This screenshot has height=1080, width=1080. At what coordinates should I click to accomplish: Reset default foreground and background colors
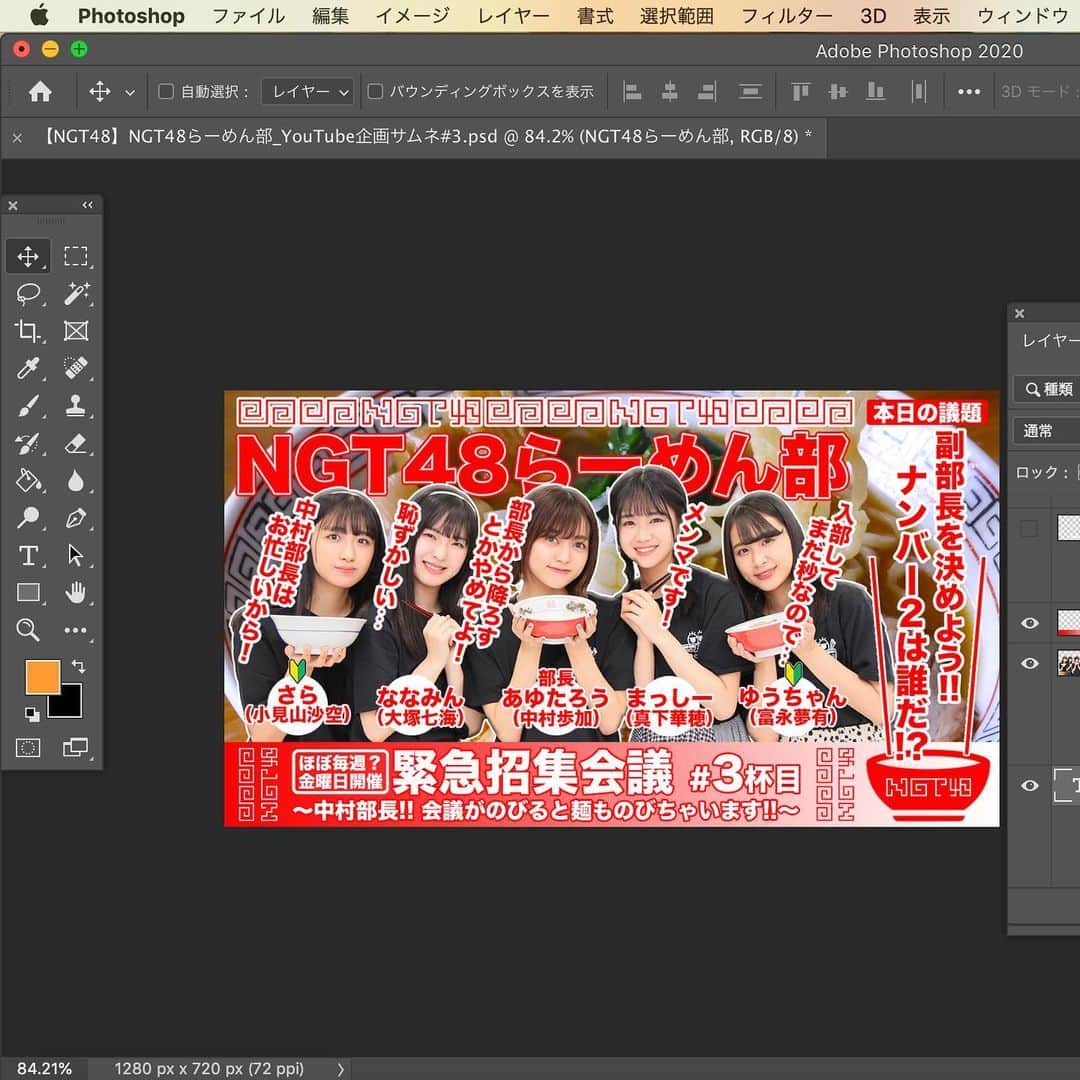click(x=32, y=714)
